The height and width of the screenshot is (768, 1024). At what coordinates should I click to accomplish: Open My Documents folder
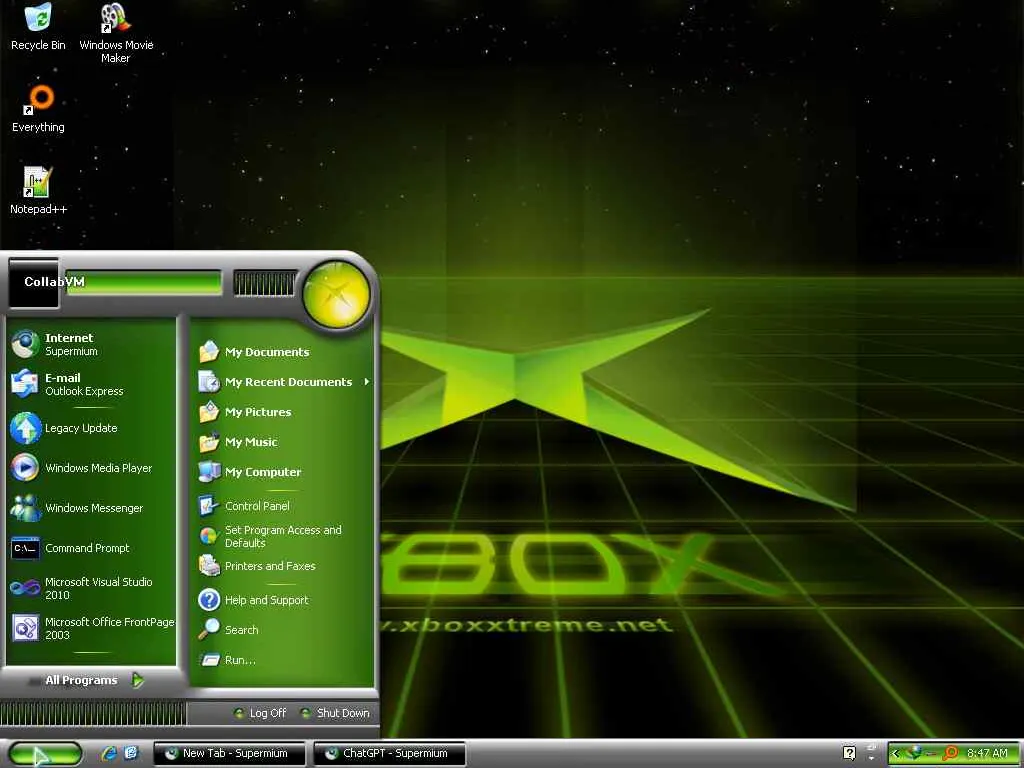tap(283, 352)
